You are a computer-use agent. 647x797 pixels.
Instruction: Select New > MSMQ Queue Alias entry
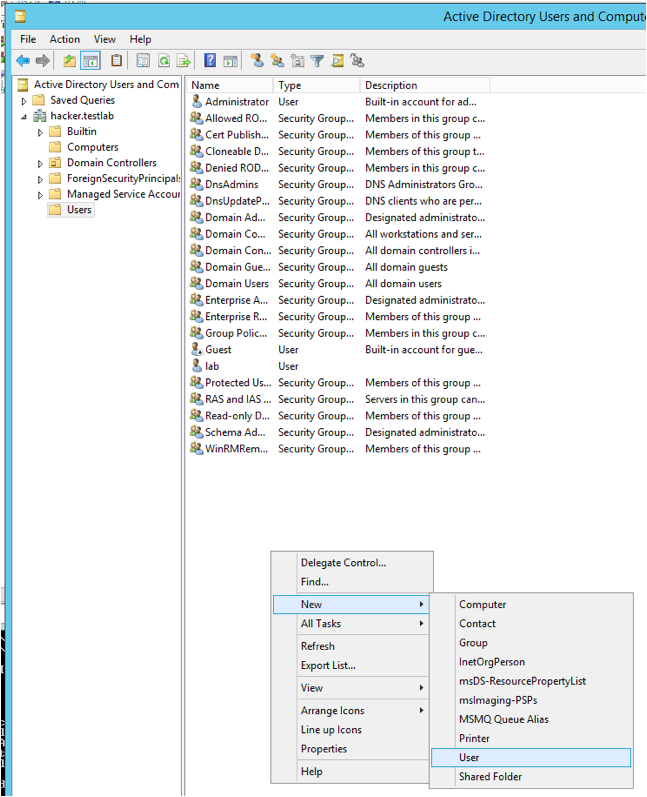[x=531, y=719]
